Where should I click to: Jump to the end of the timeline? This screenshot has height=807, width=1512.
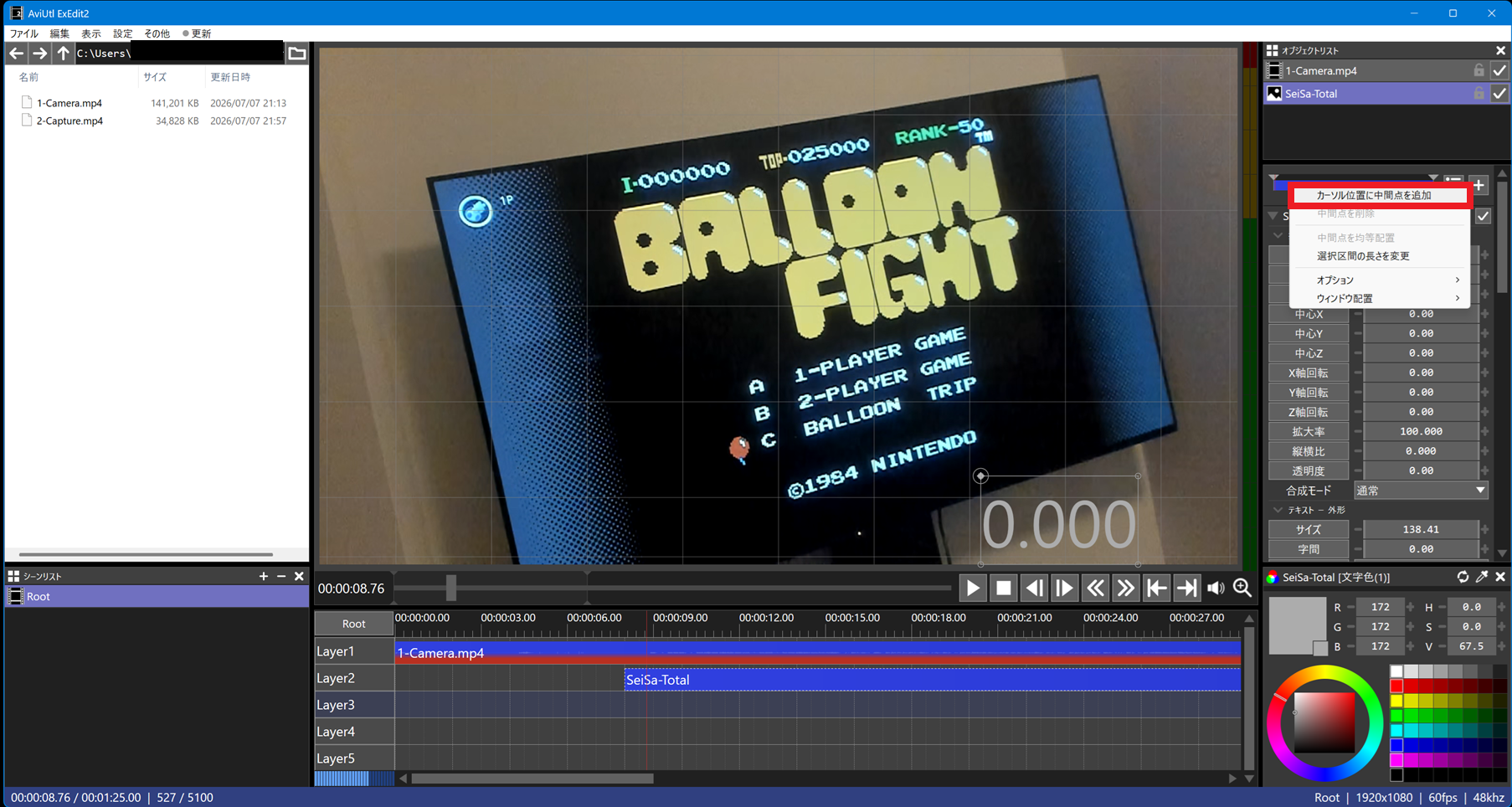coord(1186,589)
